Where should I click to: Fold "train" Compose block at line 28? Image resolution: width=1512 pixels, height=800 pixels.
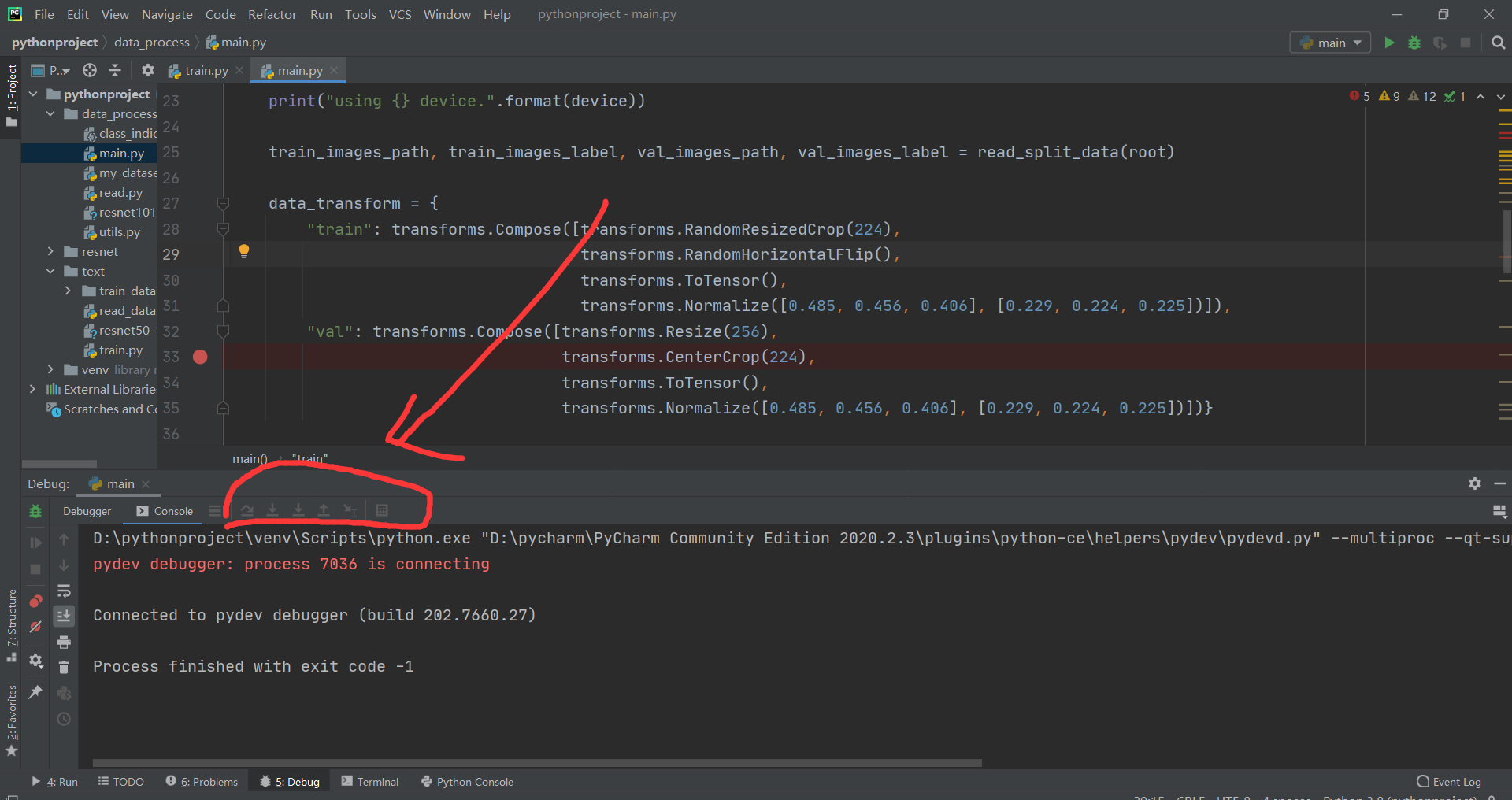click(x=223, y=229)
